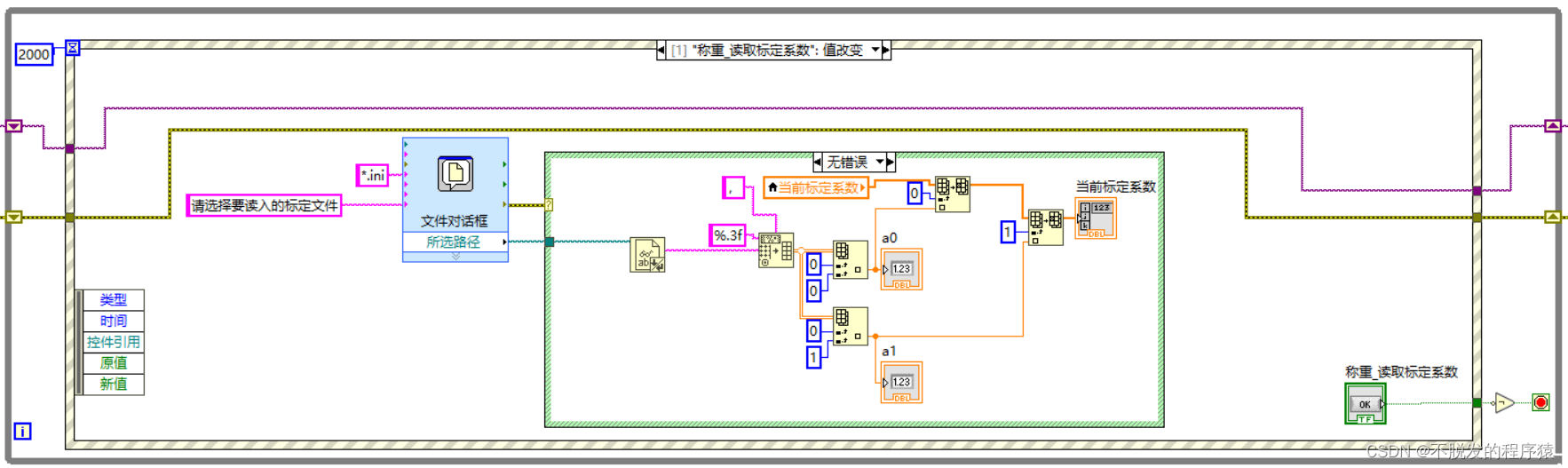Screen dimensions: 1568x468
Task: Click Replace Array Subset wired to index 0
Action: point(952,194)
